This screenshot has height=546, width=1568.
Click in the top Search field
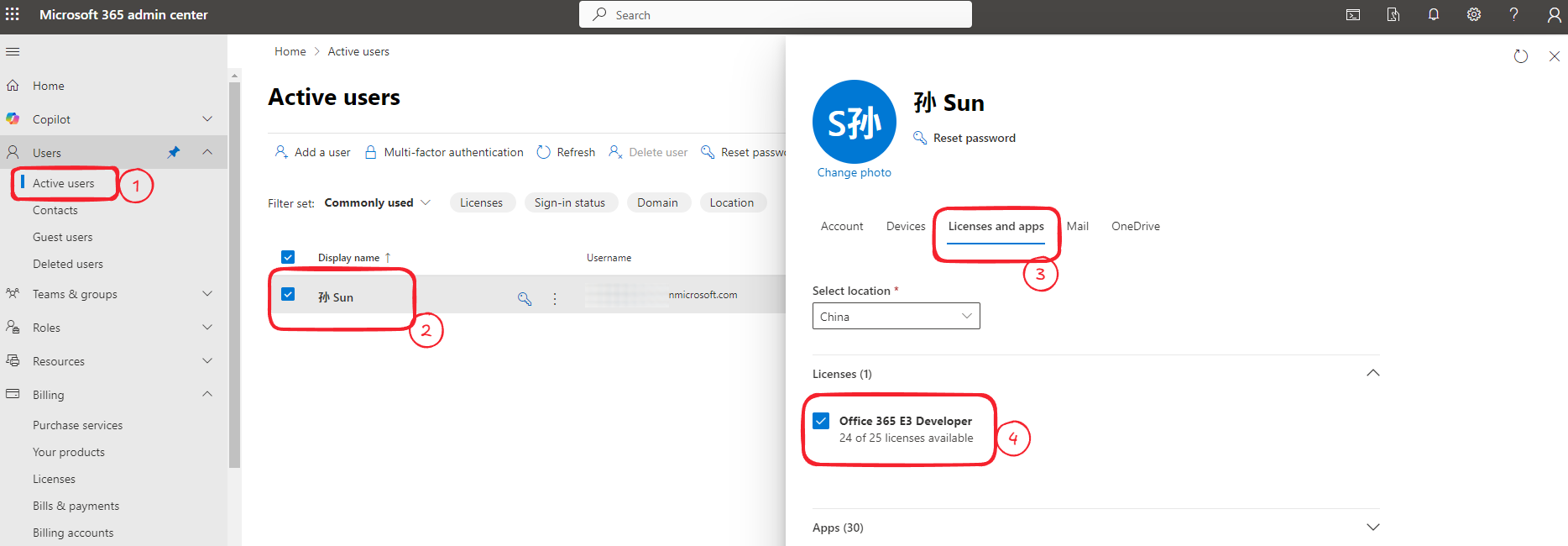(775, 14)
